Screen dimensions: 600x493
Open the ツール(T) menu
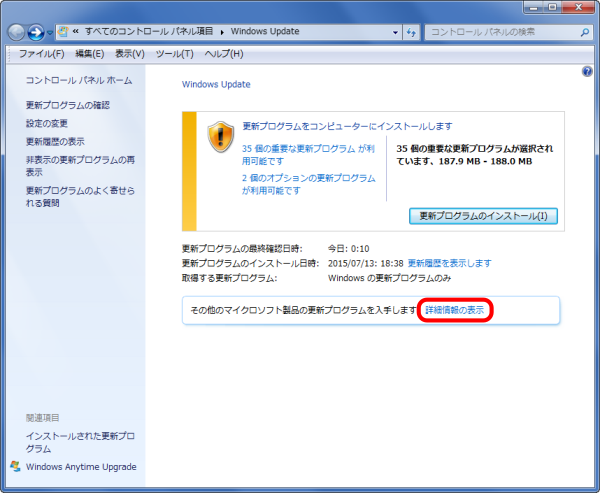coord(174,54)
